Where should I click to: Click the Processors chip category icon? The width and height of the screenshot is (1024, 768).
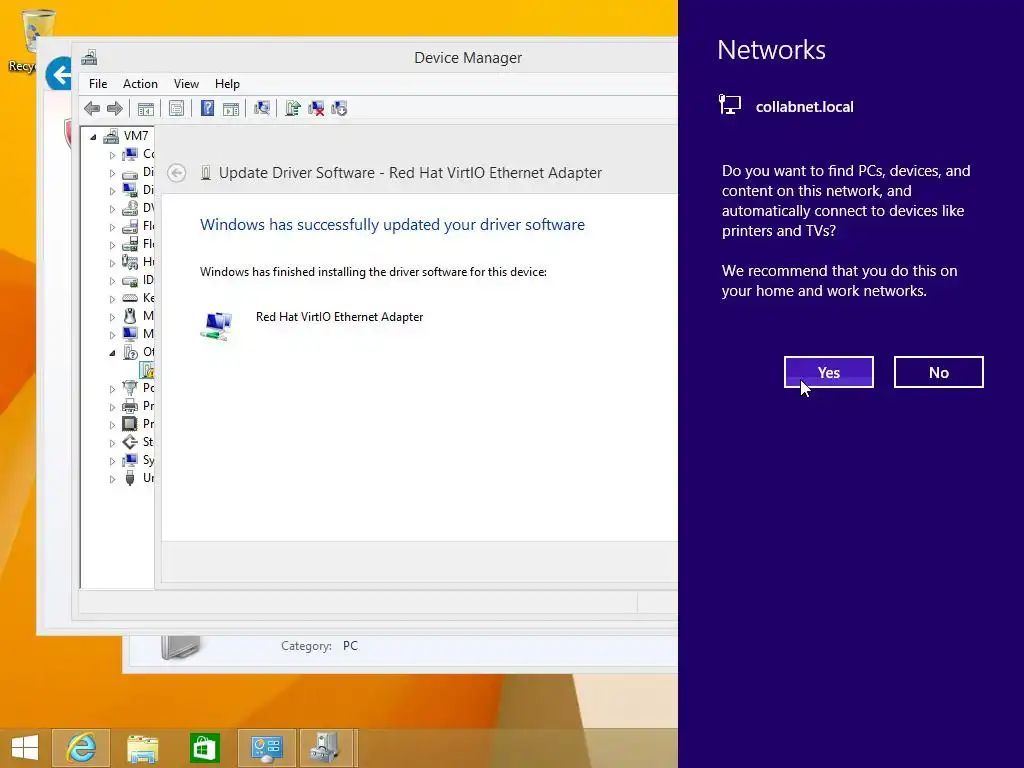(130, 423)
